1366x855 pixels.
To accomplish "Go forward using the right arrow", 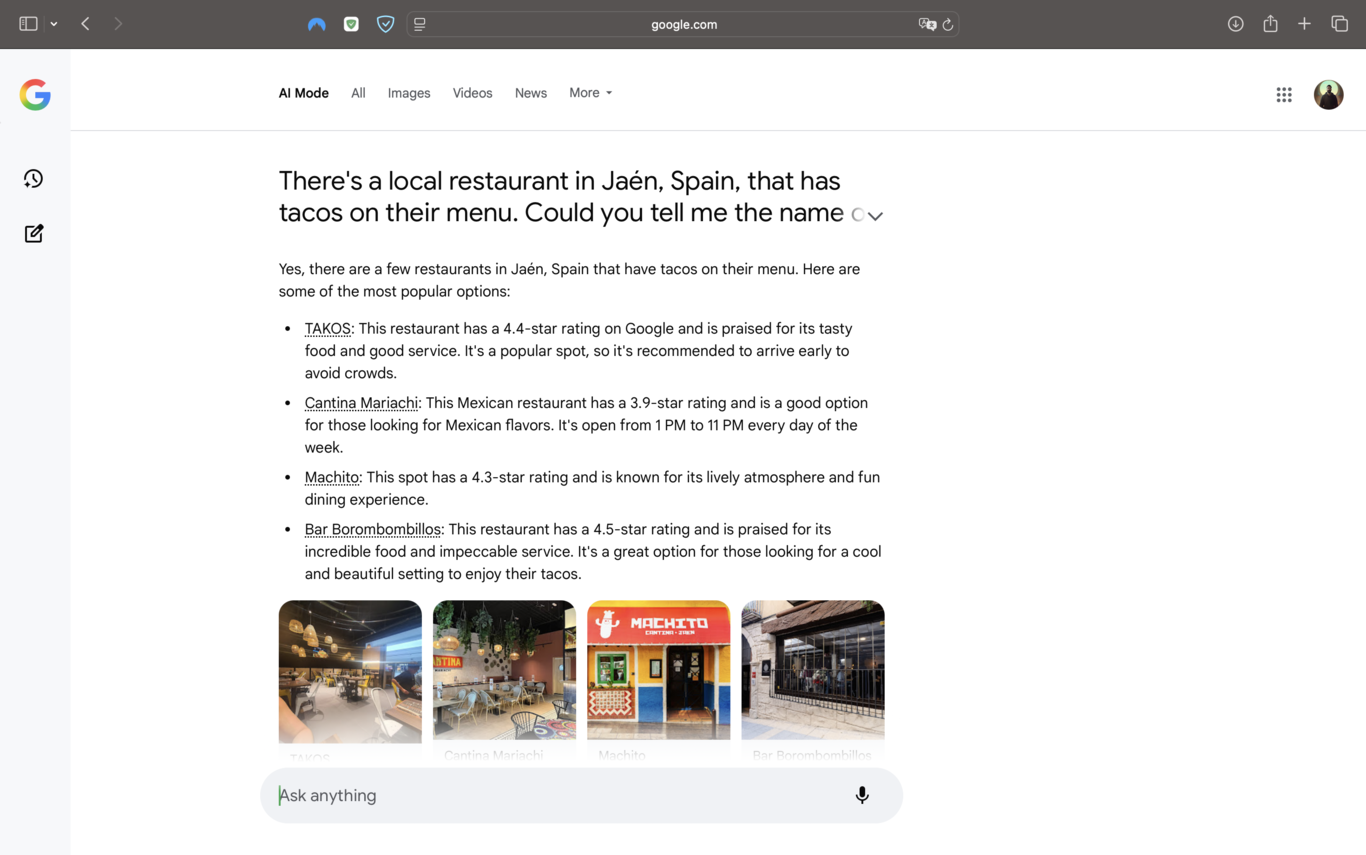I will (x=118, y=24).
